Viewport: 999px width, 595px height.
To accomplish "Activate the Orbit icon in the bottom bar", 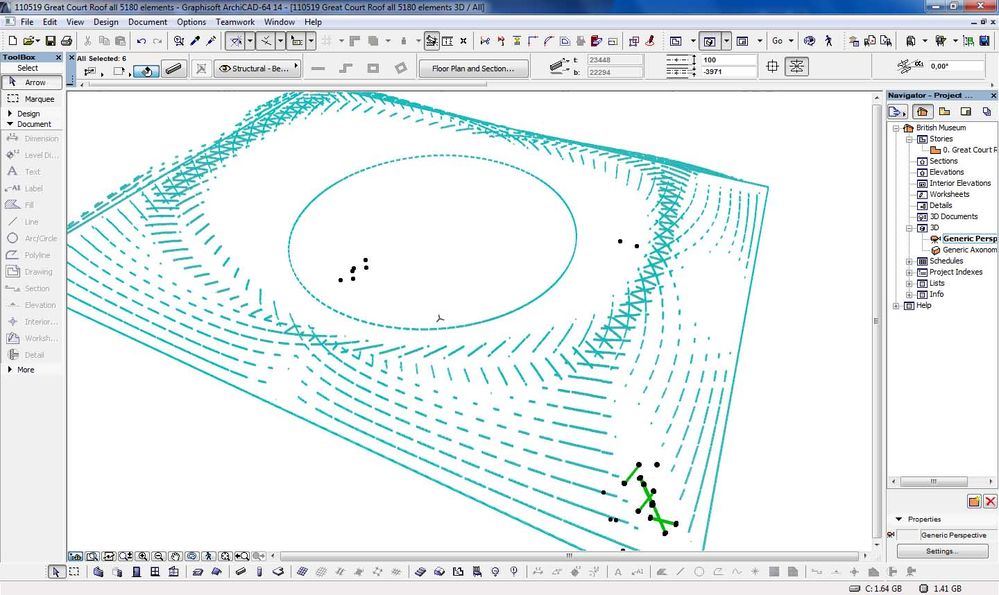I will point(192,556).
